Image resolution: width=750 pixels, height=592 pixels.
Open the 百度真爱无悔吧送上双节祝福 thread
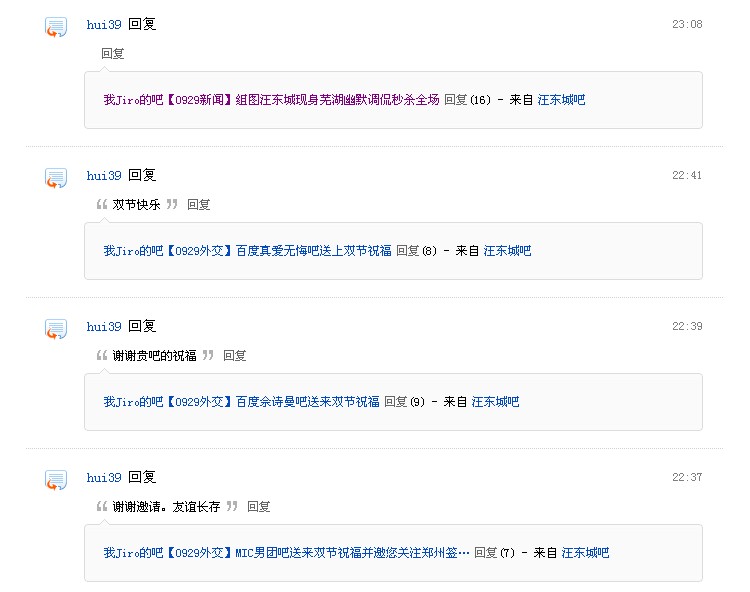(x=247, y=251)
